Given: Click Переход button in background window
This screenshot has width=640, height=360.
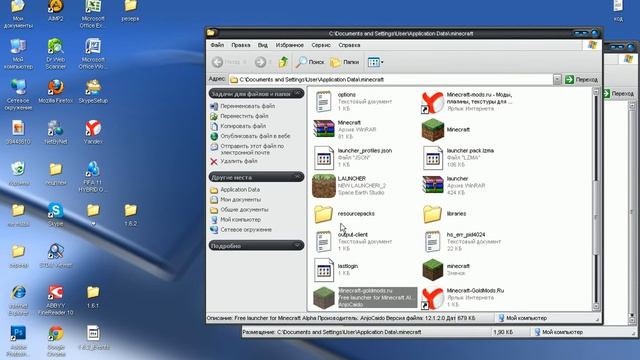Looking at the screenshot, I should (x=619, y=93).
